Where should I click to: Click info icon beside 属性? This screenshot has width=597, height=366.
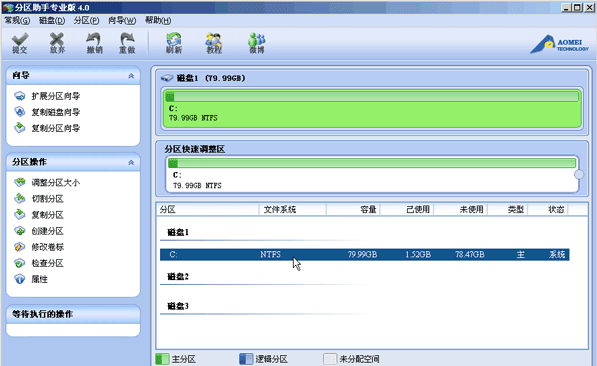19,279
